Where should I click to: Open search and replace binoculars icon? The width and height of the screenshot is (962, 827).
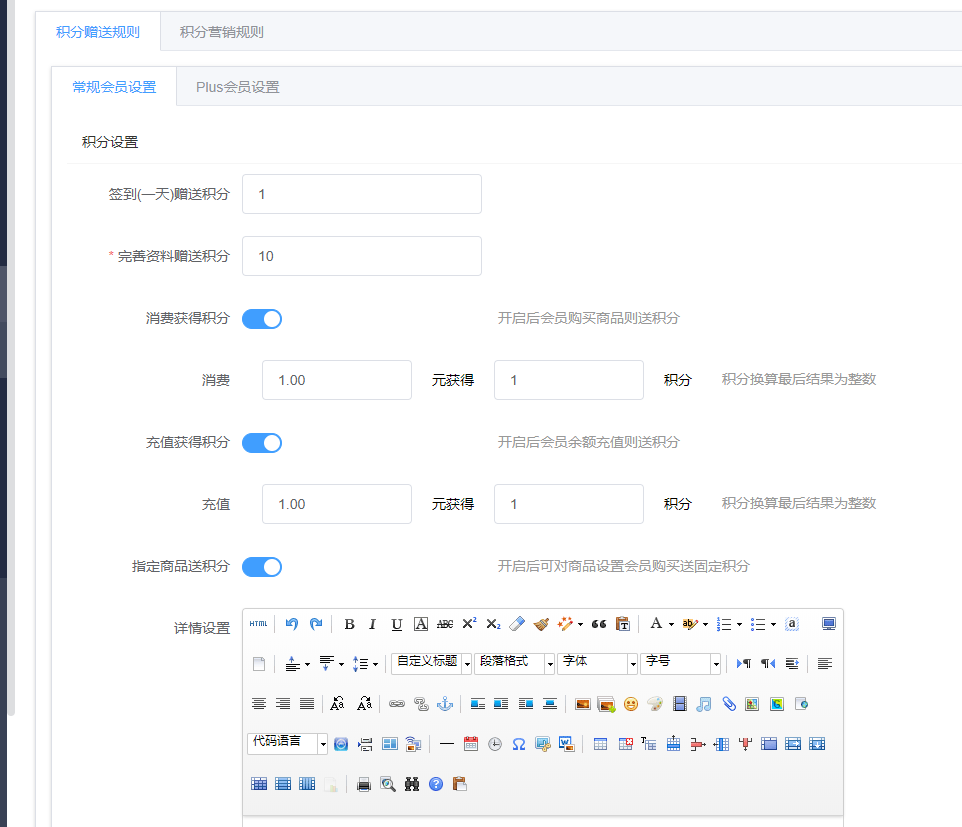click(412, 784)
